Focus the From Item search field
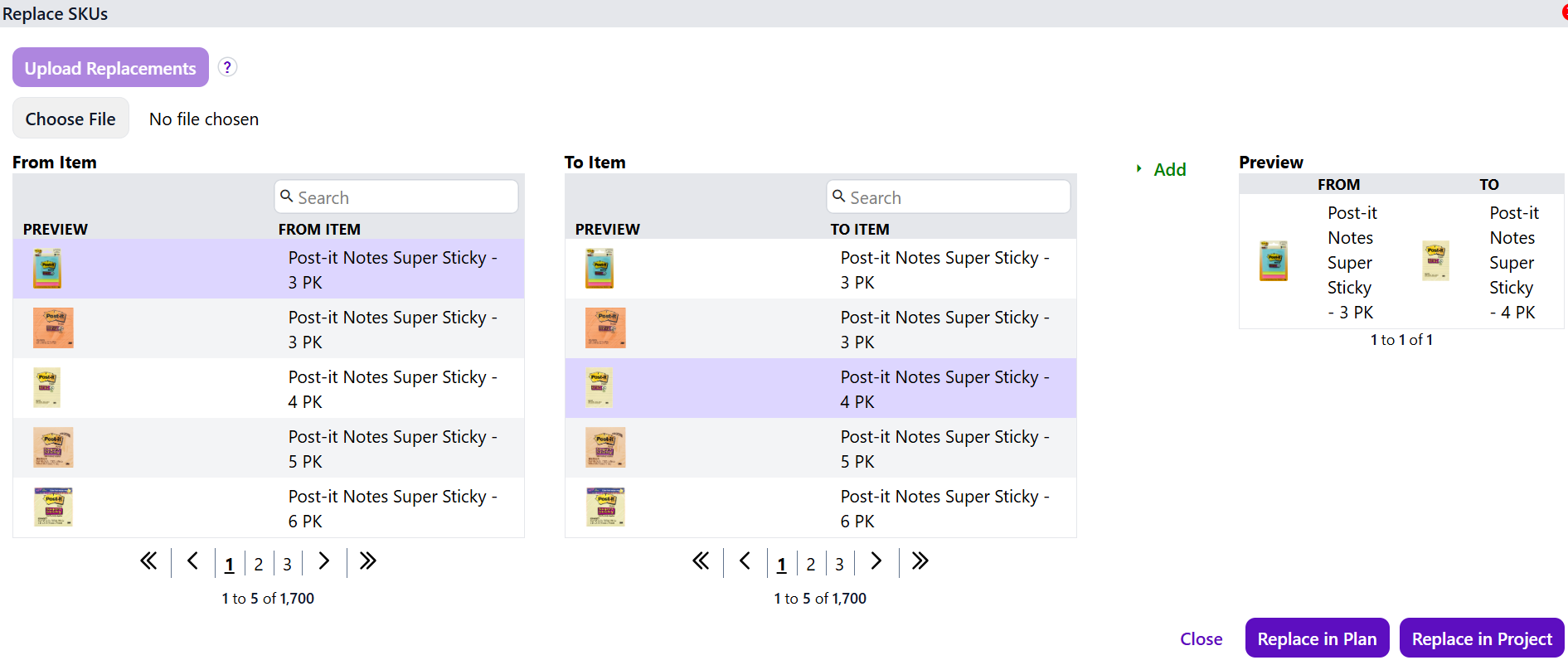Image resolution: width=1568 pixels, height=665 pixels. (x=396, y=197)
